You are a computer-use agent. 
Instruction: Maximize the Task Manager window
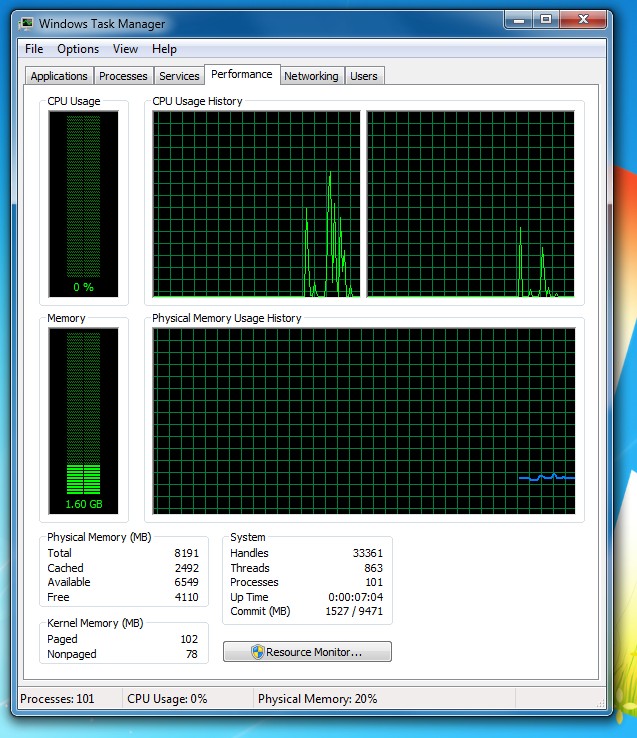545,19
